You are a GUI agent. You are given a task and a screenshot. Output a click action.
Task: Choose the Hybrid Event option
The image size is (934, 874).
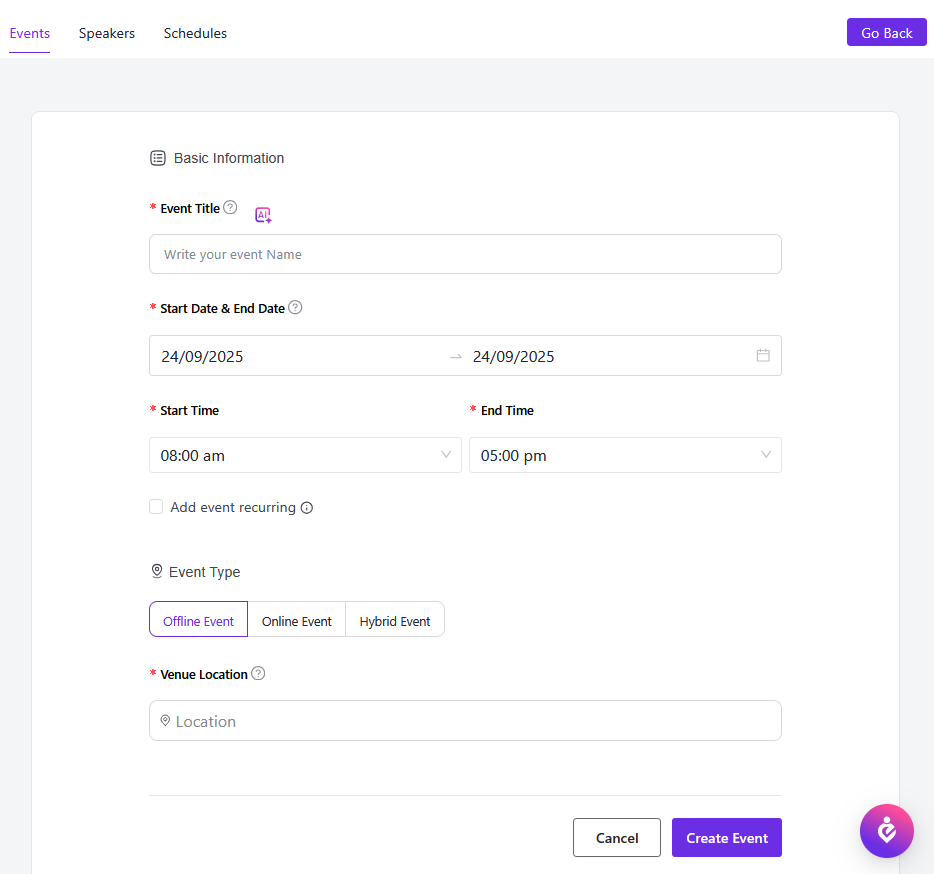[x=395, y=620]
